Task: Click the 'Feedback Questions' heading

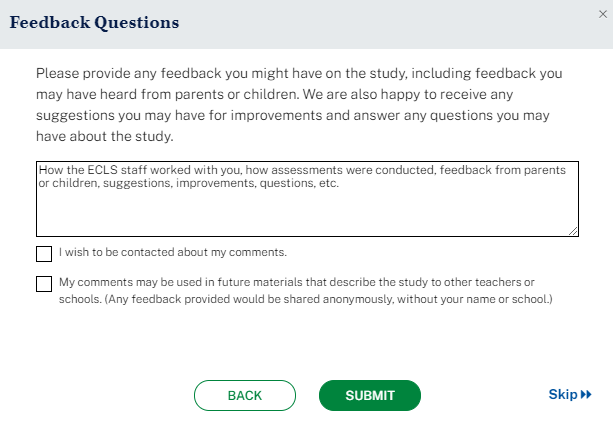Action: click(95, 22)
